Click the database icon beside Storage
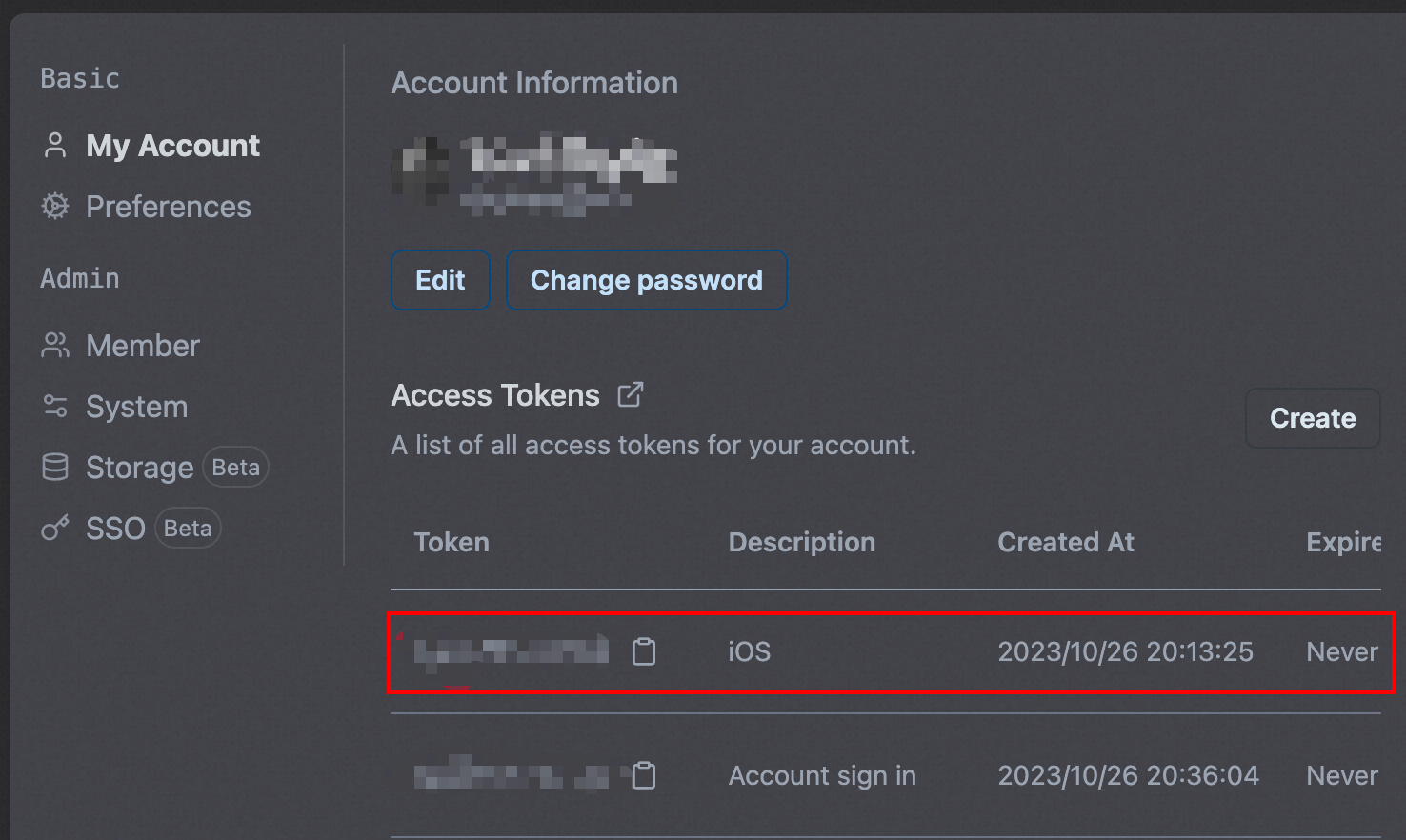The width and height of the screenshot is (1406, 840). 55,468
